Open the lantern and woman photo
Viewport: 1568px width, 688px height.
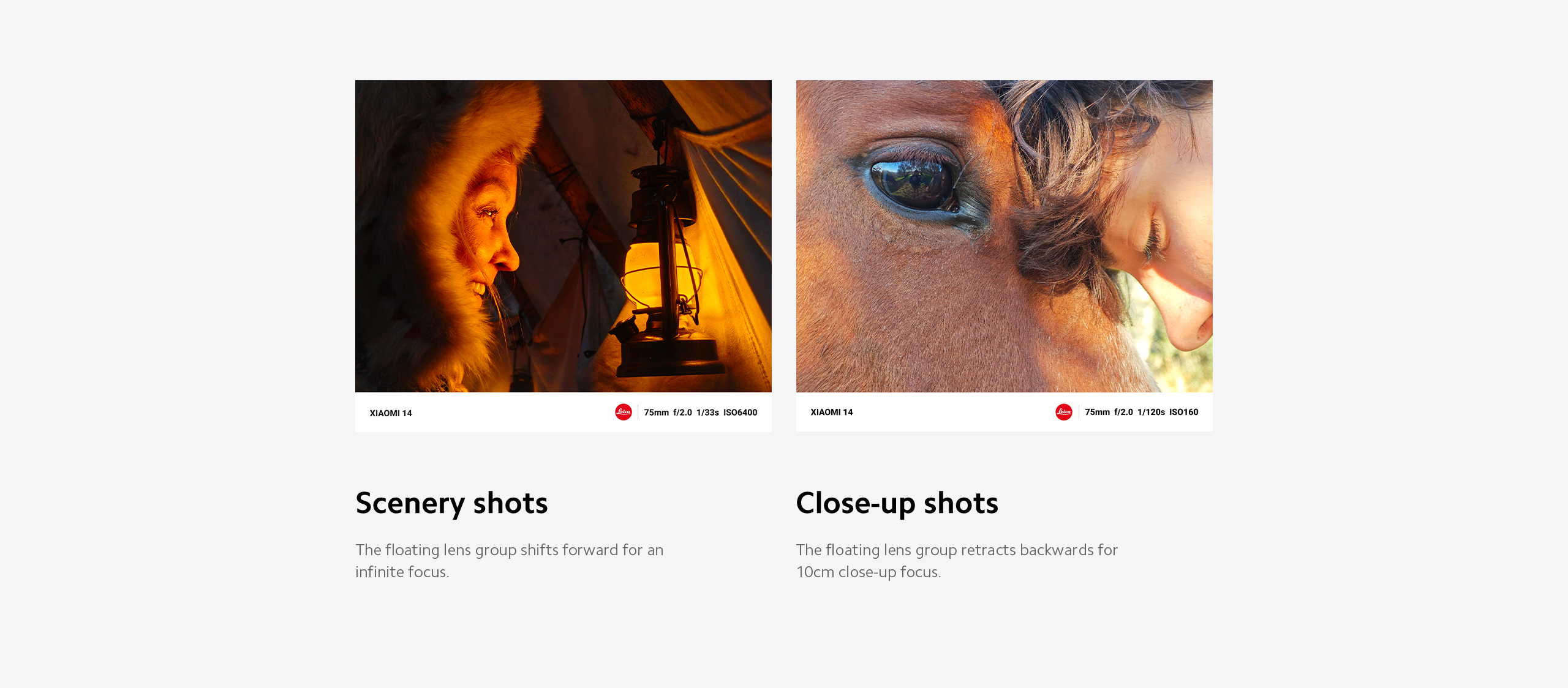(x=563, y=236)
